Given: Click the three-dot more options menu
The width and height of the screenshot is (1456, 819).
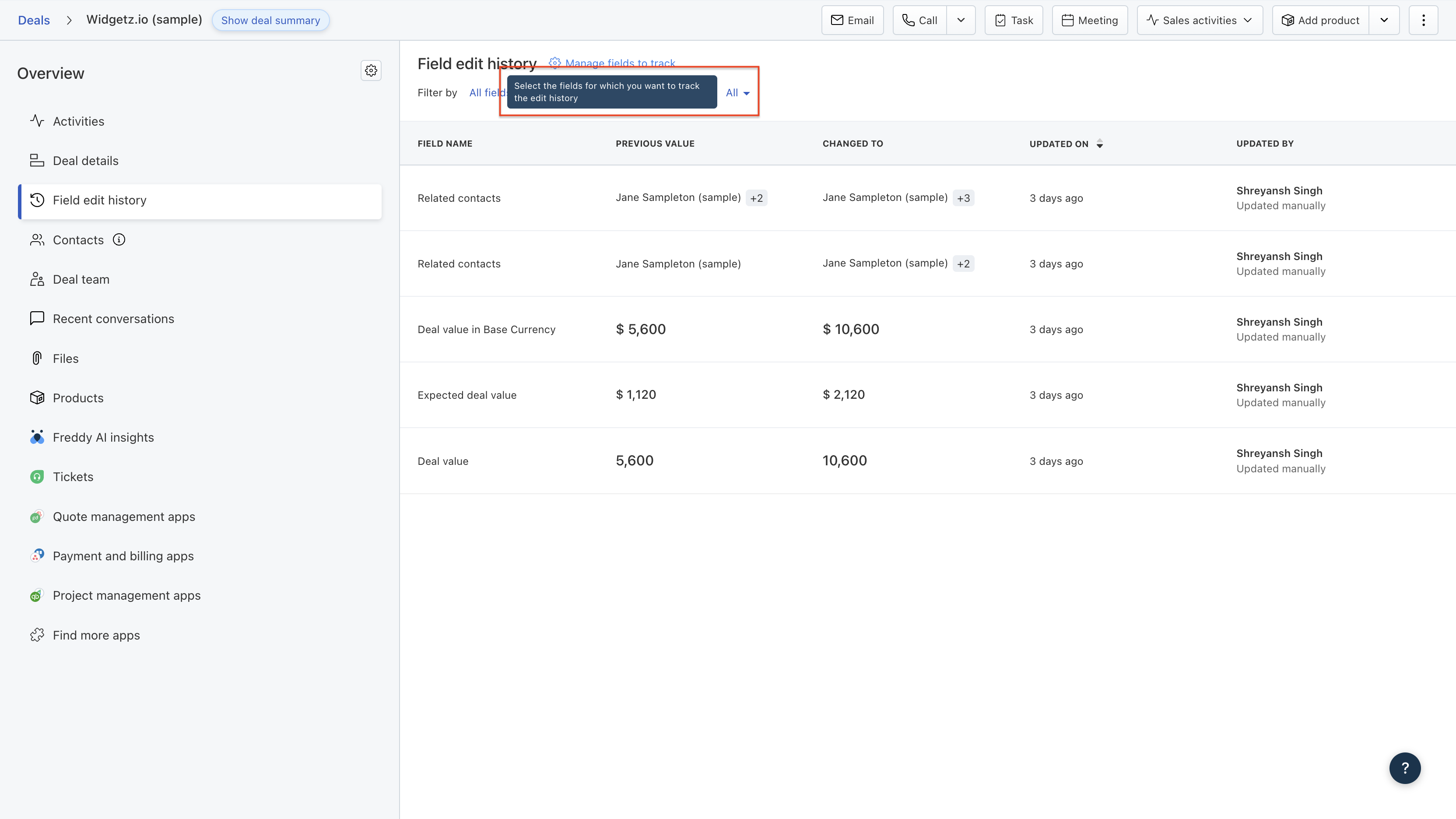Looking at the screenshot, I should [1423, 20].
